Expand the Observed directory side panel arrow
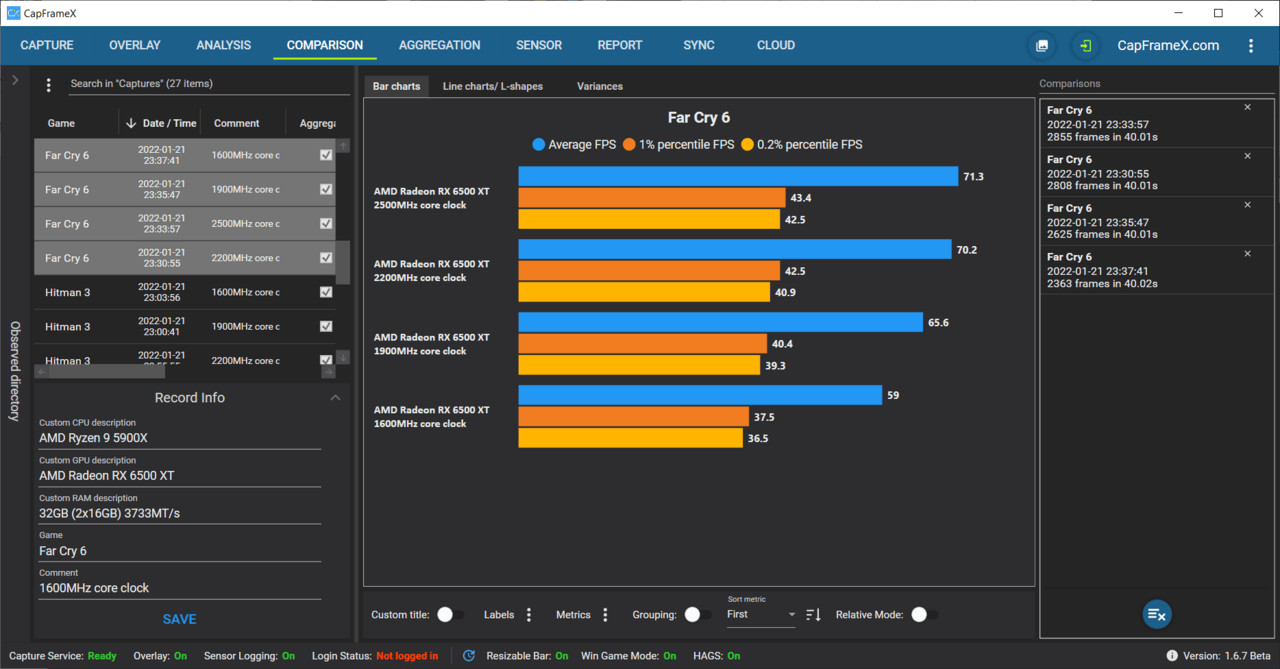The height and width of the screenshot is (669, 1280). pos(15,80)
